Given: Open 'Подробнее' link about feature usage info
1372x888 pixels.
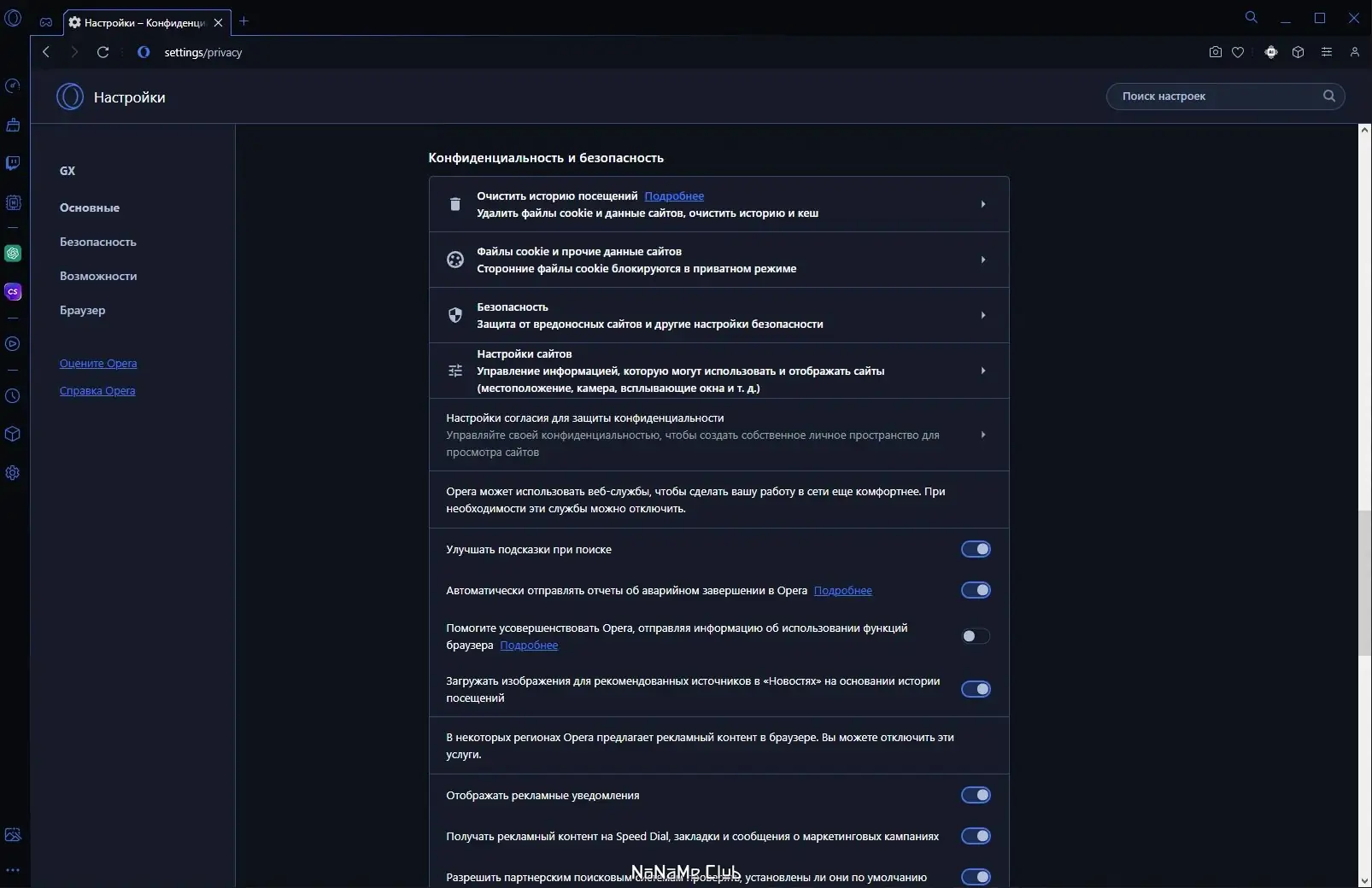Looking at the screenshot, I should tap(529, 645).
